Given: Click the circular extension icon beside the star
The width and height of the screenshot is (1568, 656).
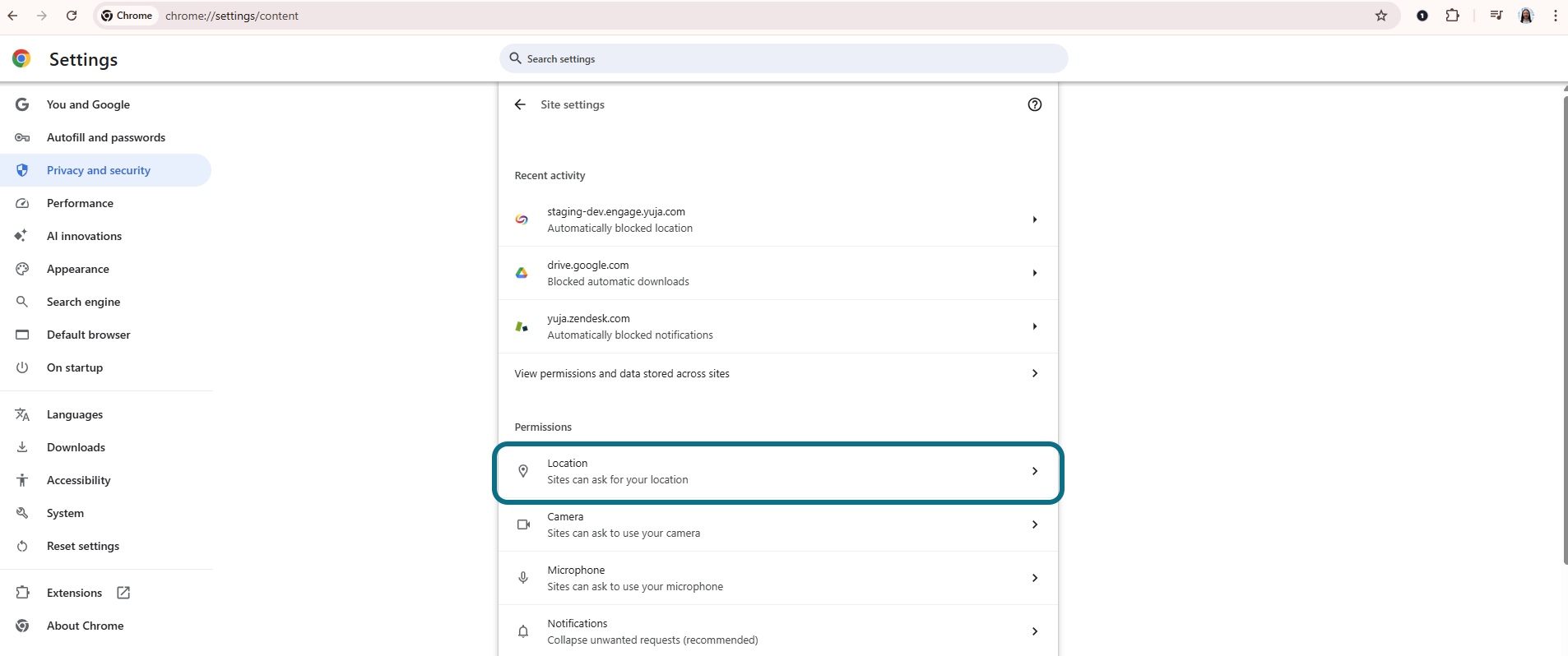Looking at the screenshot, I should pos(1422,16).
